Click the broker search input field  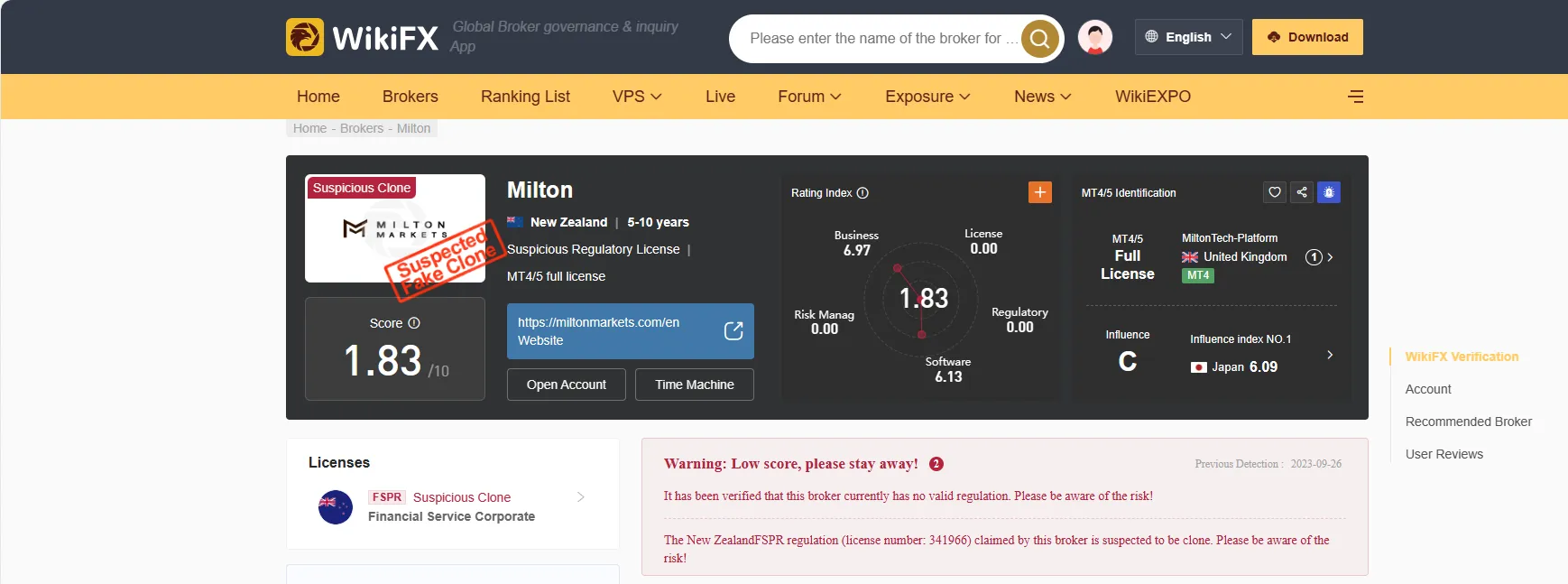tap(882, 39)
